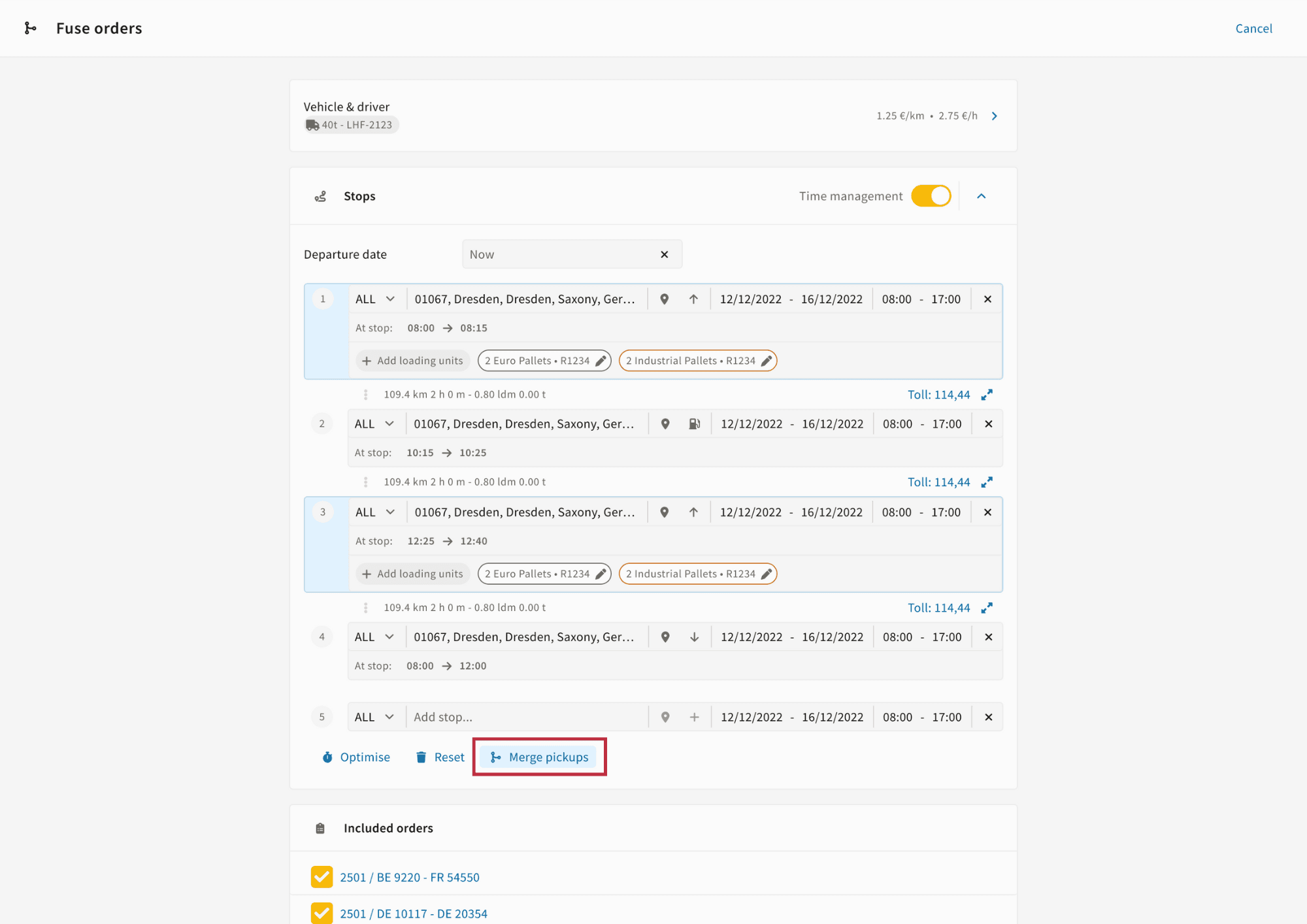Edit 2 Industrial Pallets tag on stop 3

click(767, 574)
